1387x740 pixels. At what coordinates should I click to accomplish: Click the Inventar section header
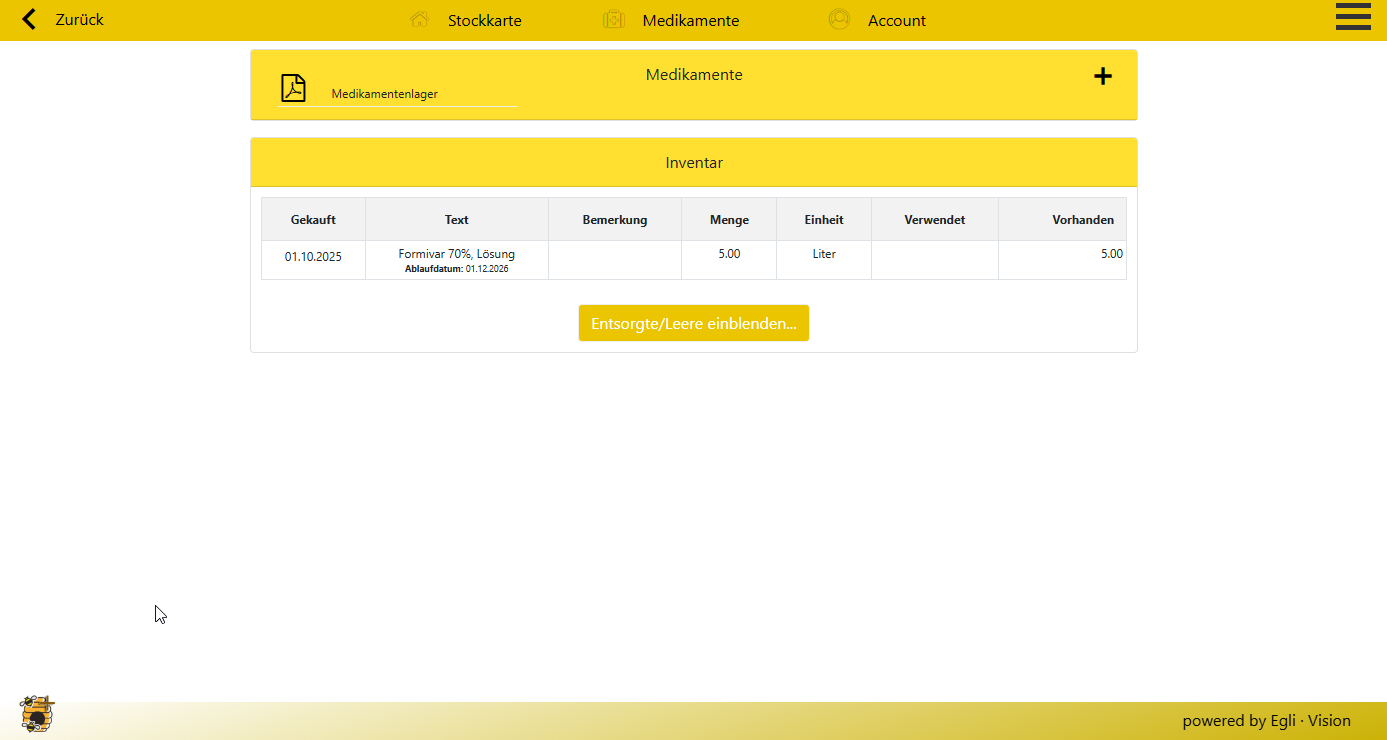tap(693, 162)
